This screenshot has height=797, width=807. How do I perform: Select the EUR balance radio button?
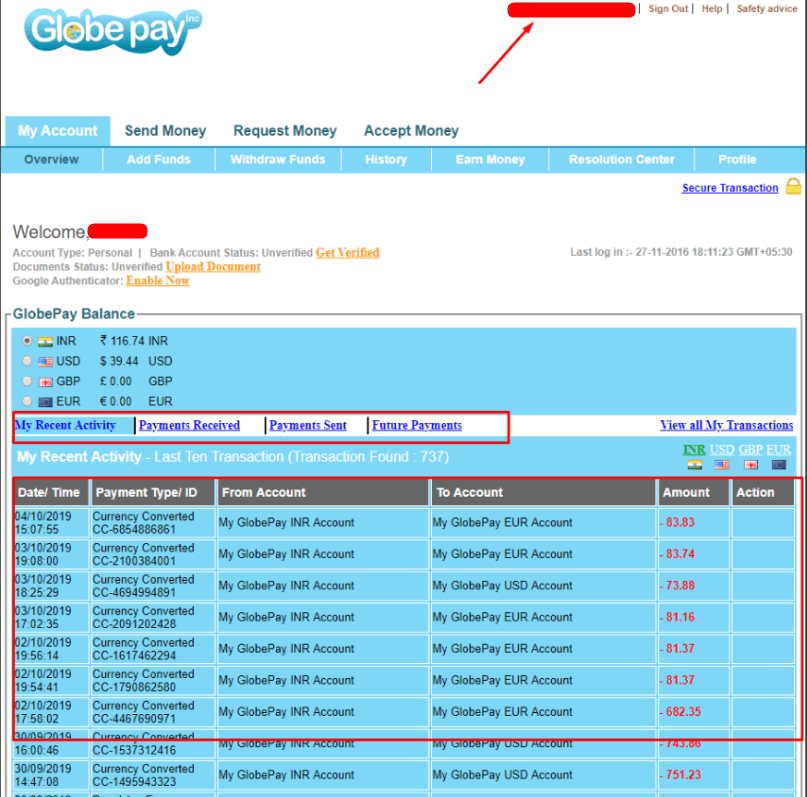(27, 401)
